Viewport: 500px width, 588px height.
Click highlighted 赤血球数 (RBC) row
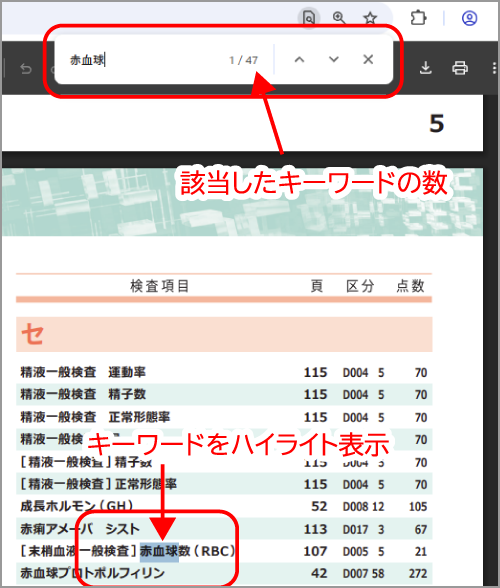point(224,551)
